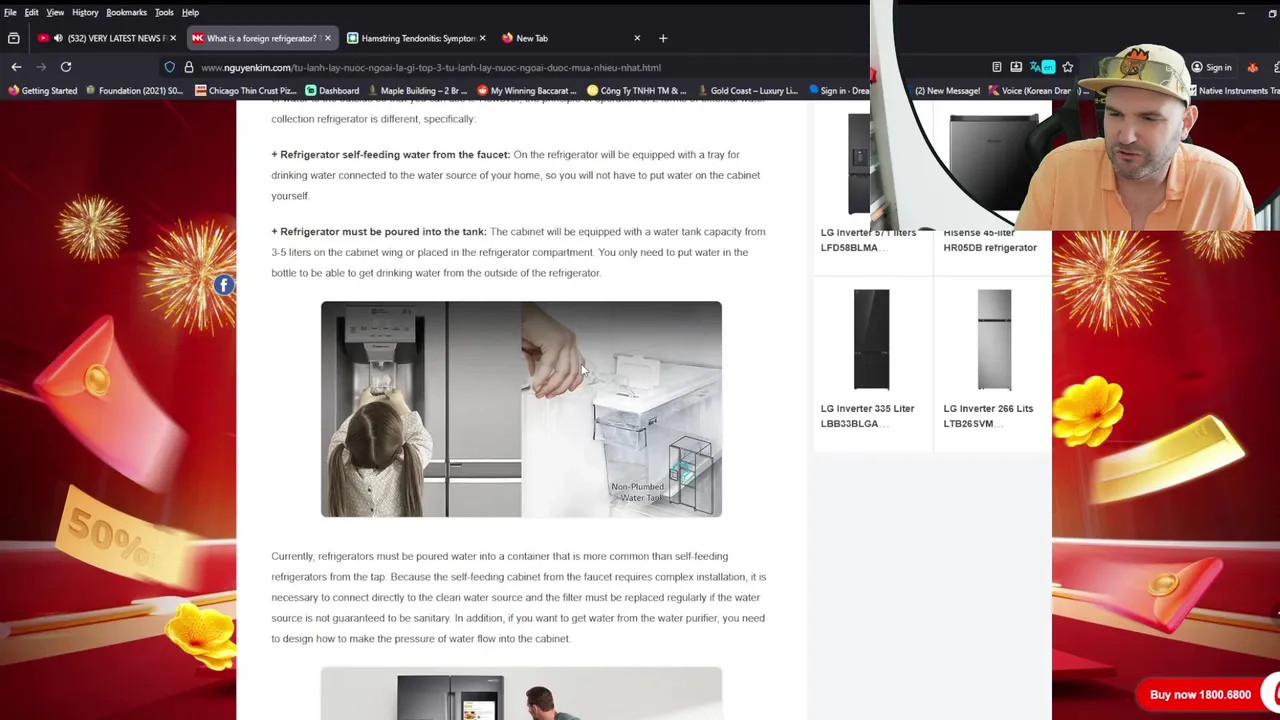Open the fox extension icon

click(1252, 67)
